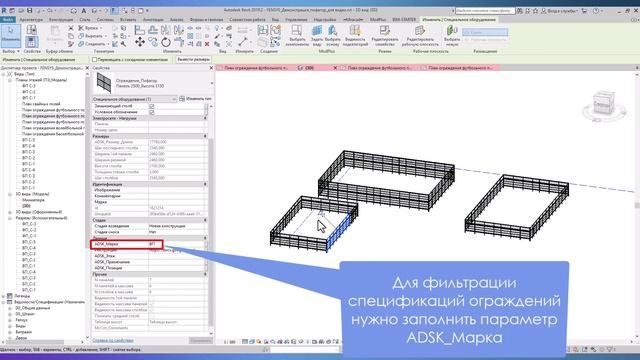Click the Выбрать новую host icon
This screenshot has height=360, width=640.
(452, 36)
